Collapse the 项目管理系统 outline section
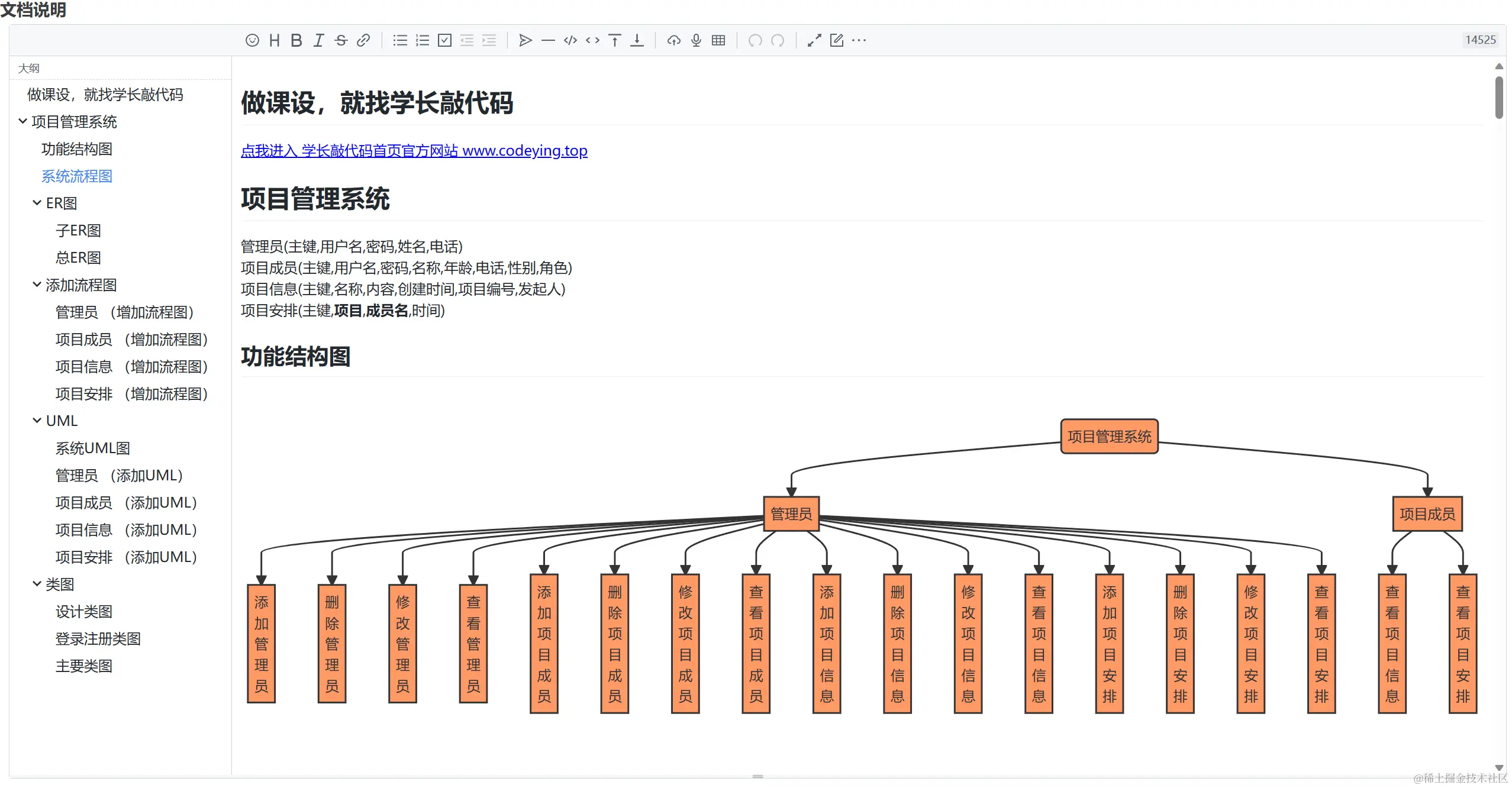Screen dimensions: 1512x788 (x=22, y=121)
